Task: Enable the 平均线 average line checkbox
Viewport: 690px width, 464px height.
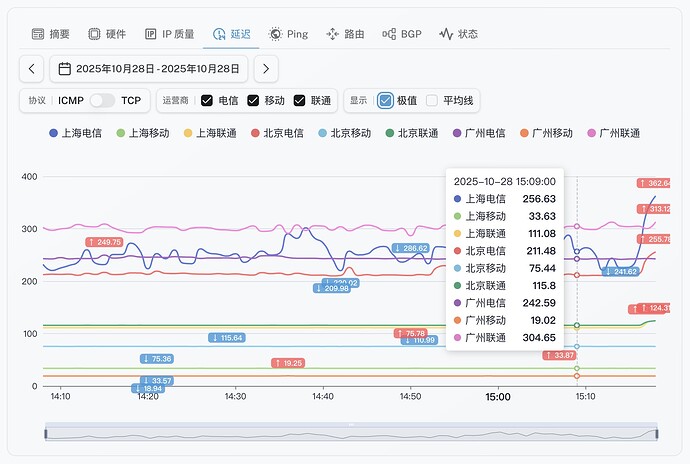Action: pos(432,101)
